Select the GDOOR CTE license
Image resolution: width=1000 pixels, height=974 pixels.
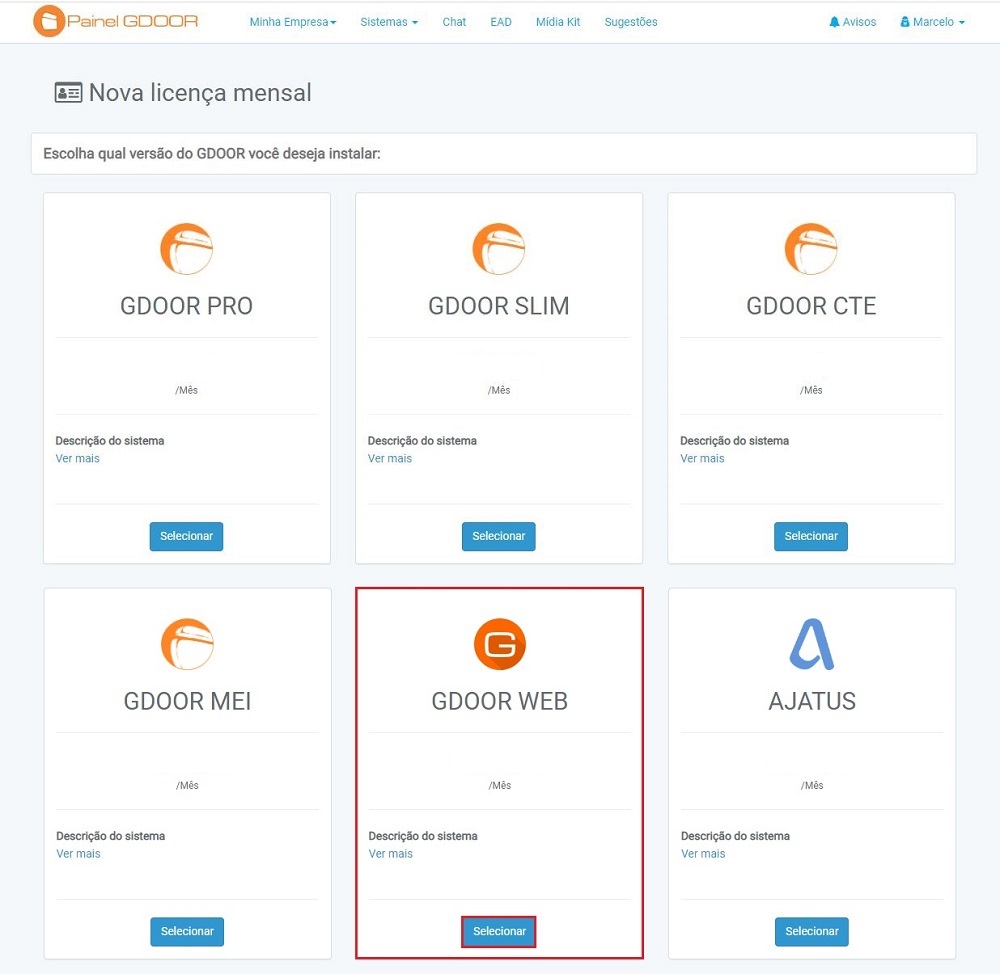tap(811, 536)
